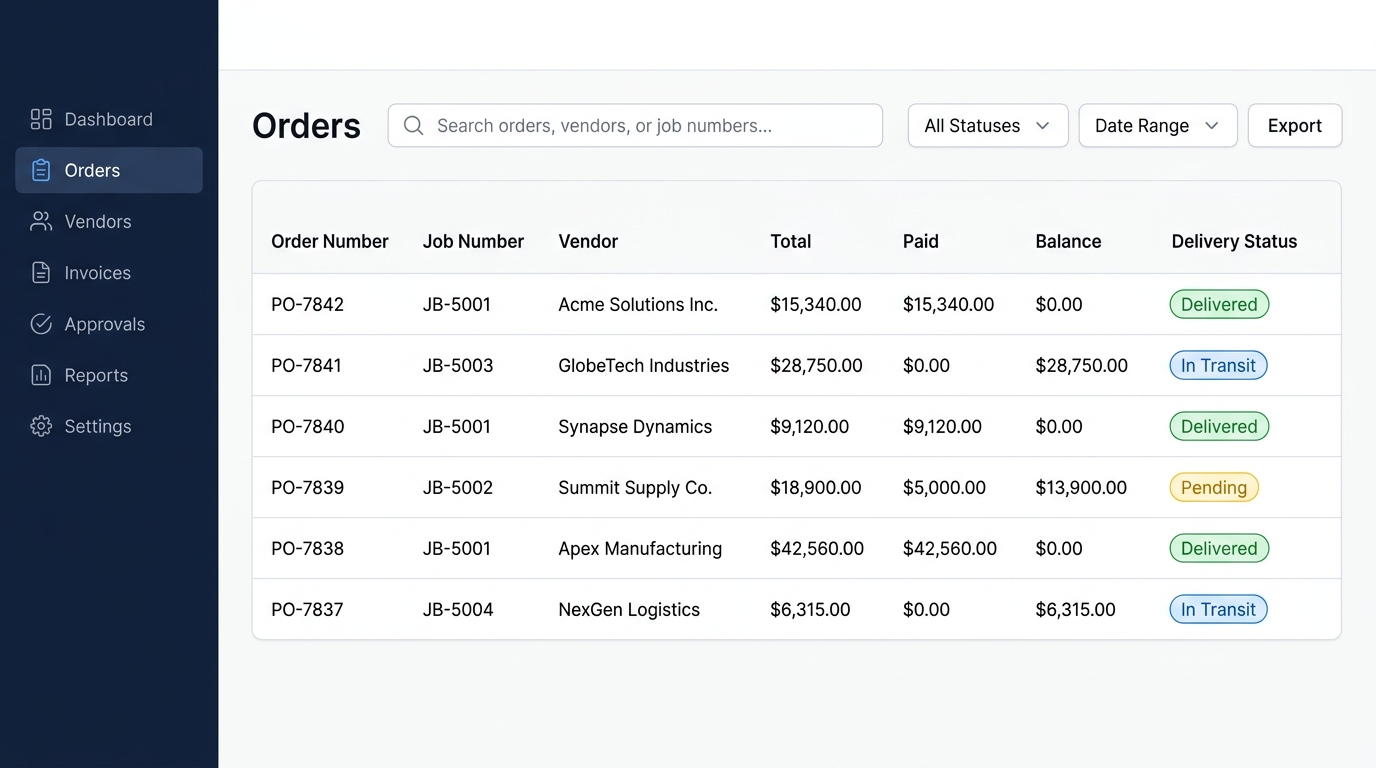Click the Reports chart icon
The image size is (1376, 768).
click(x=41, y=375)
